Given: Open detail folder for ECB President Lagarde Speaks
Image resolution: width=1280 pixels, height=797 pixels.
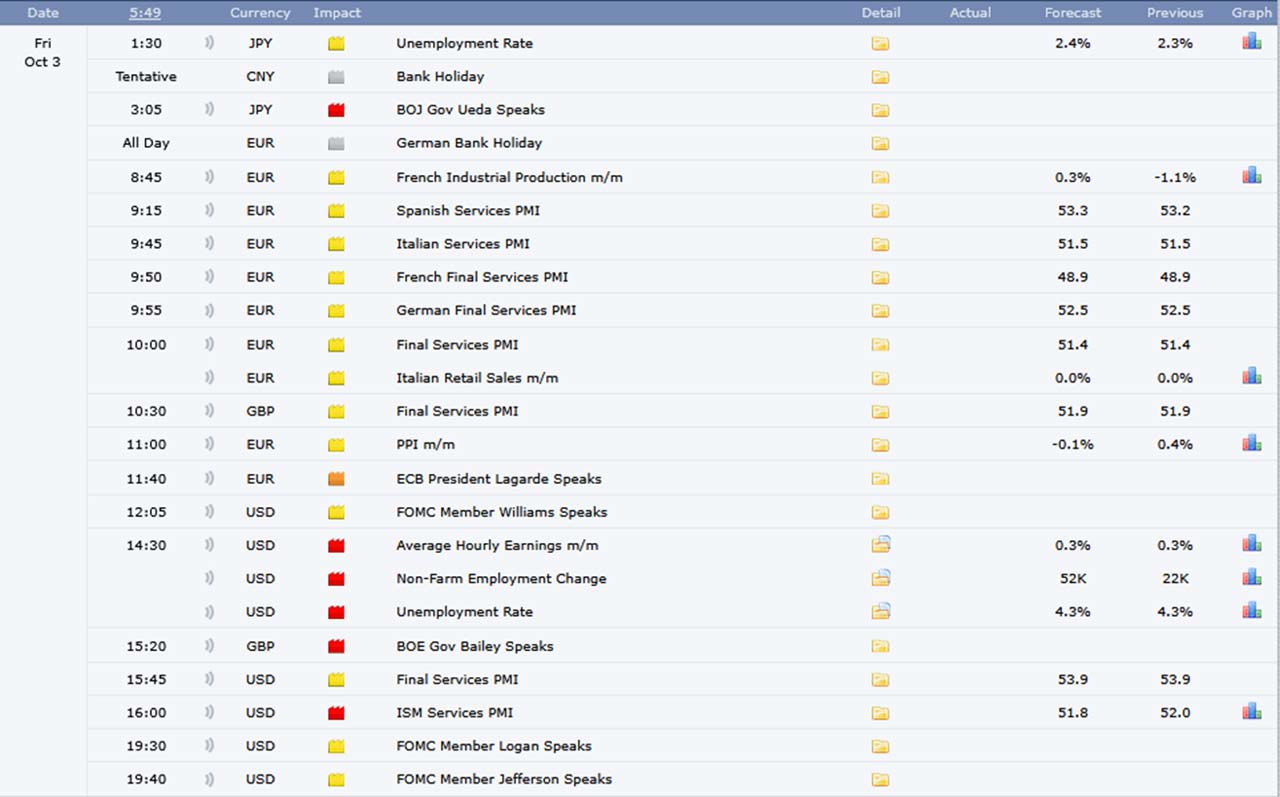Looking at the screenshot, I should (880, 479).
